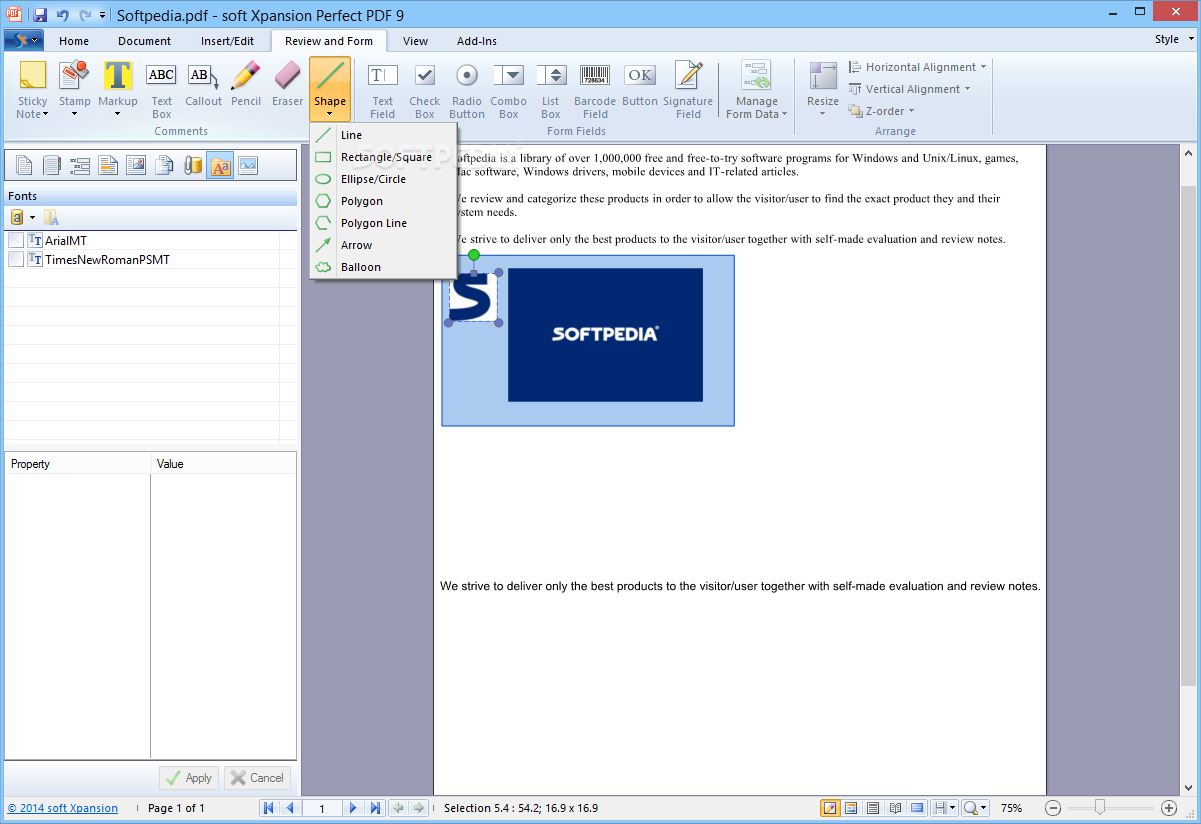This screenshot has height=824, width=1201.
Task: Open the Resize dropdown
Action: click(823, 89)
